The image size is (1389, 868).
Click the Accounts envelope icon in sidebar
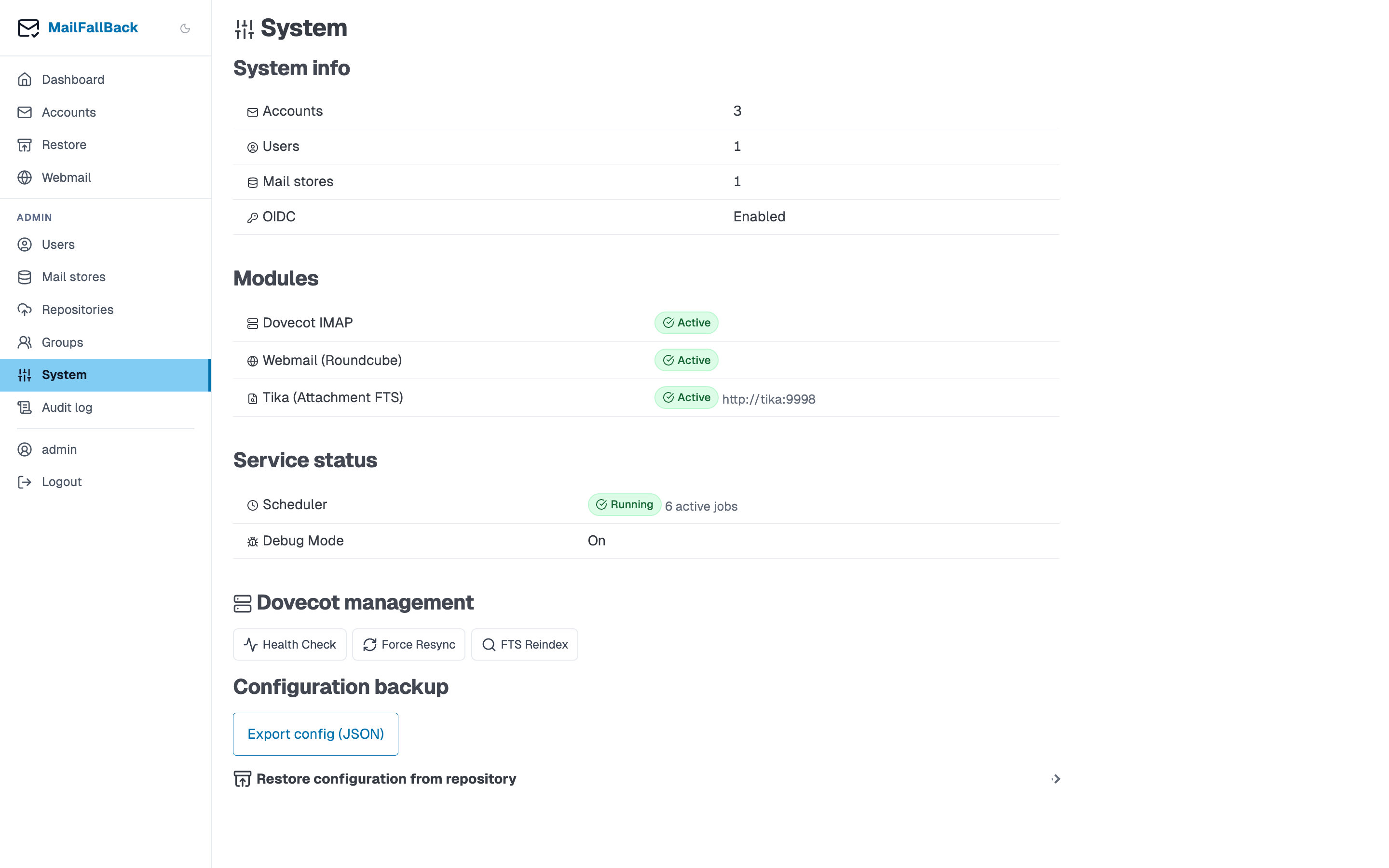click(x=25, y=112)
